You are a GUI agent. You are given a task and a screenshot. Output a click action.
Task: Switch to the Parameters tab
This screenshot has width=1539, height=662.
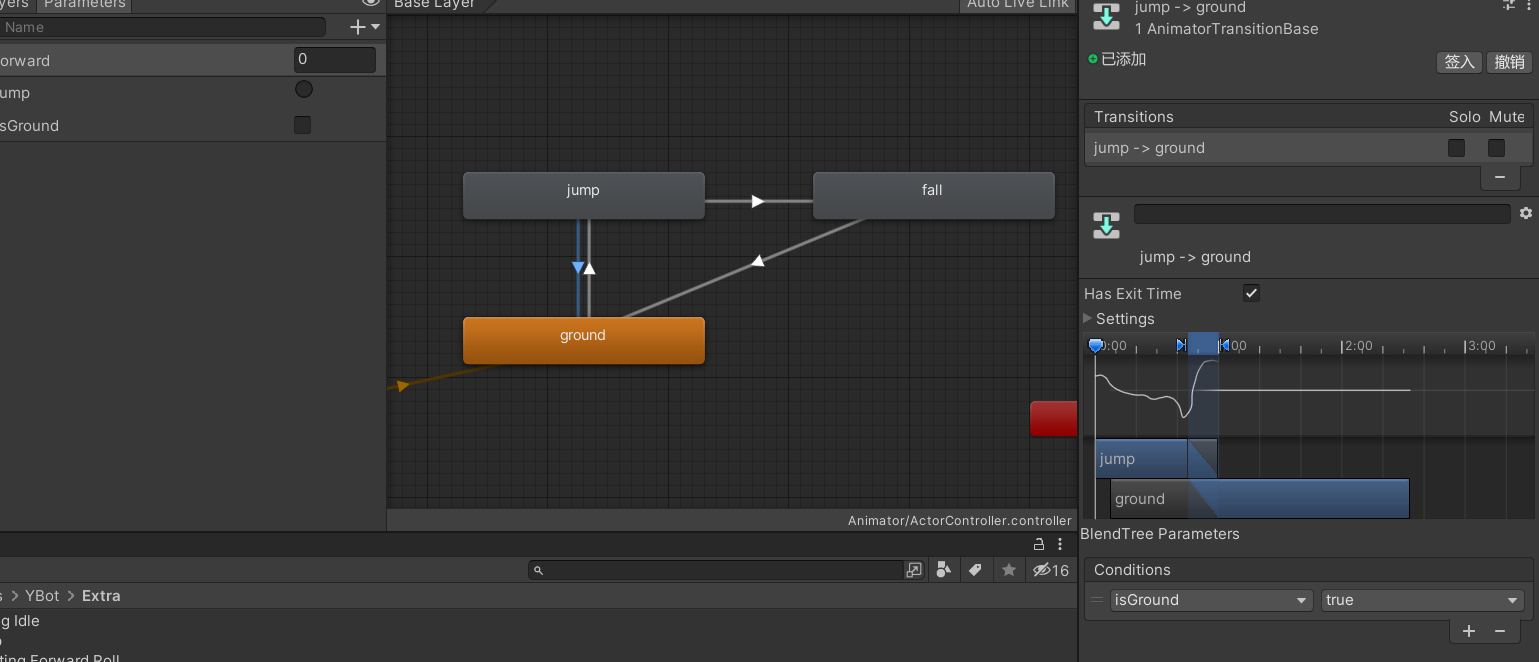[x=85, y=4]
